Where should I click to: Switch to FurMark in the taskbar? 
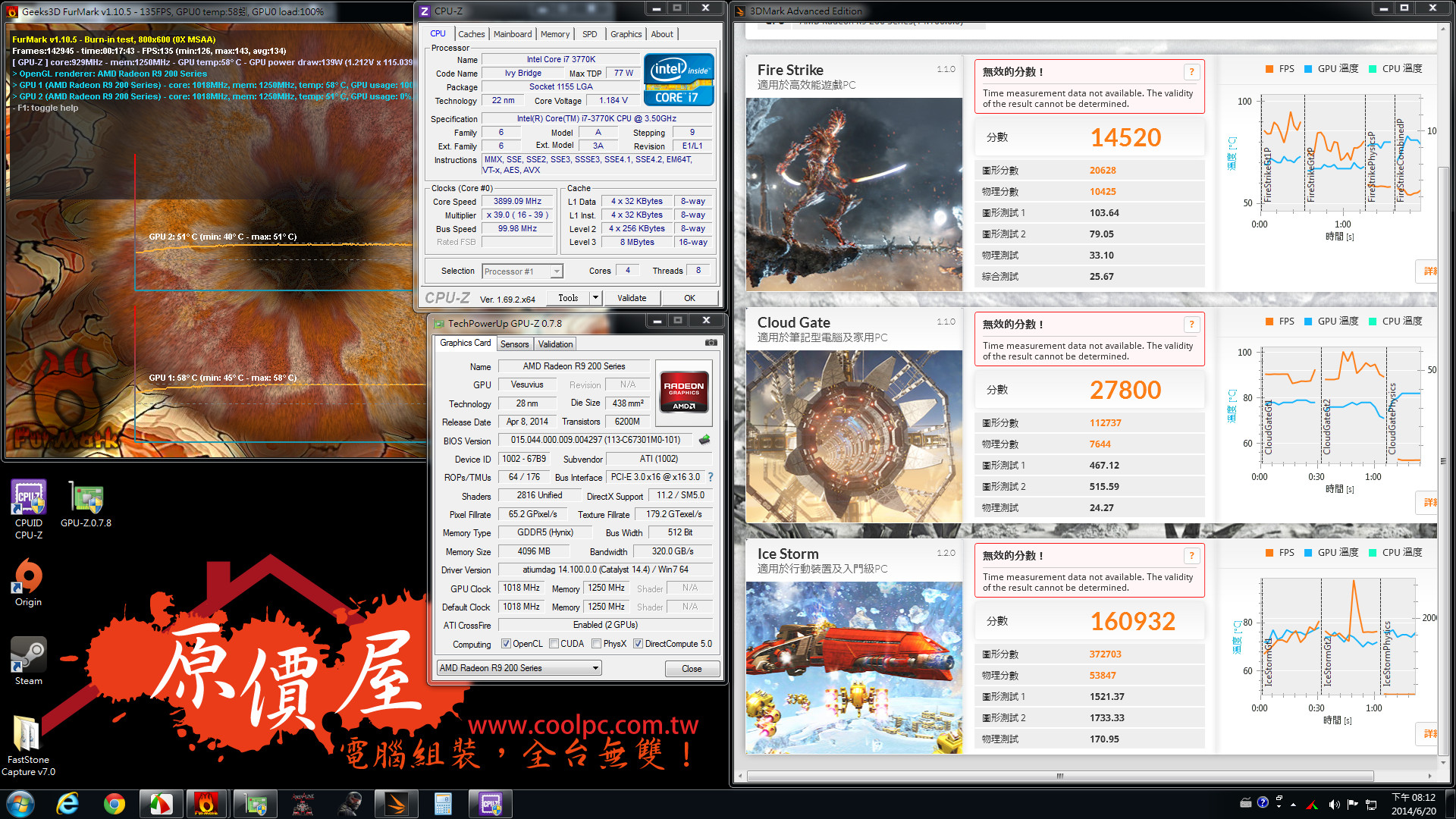click(206, 803)
